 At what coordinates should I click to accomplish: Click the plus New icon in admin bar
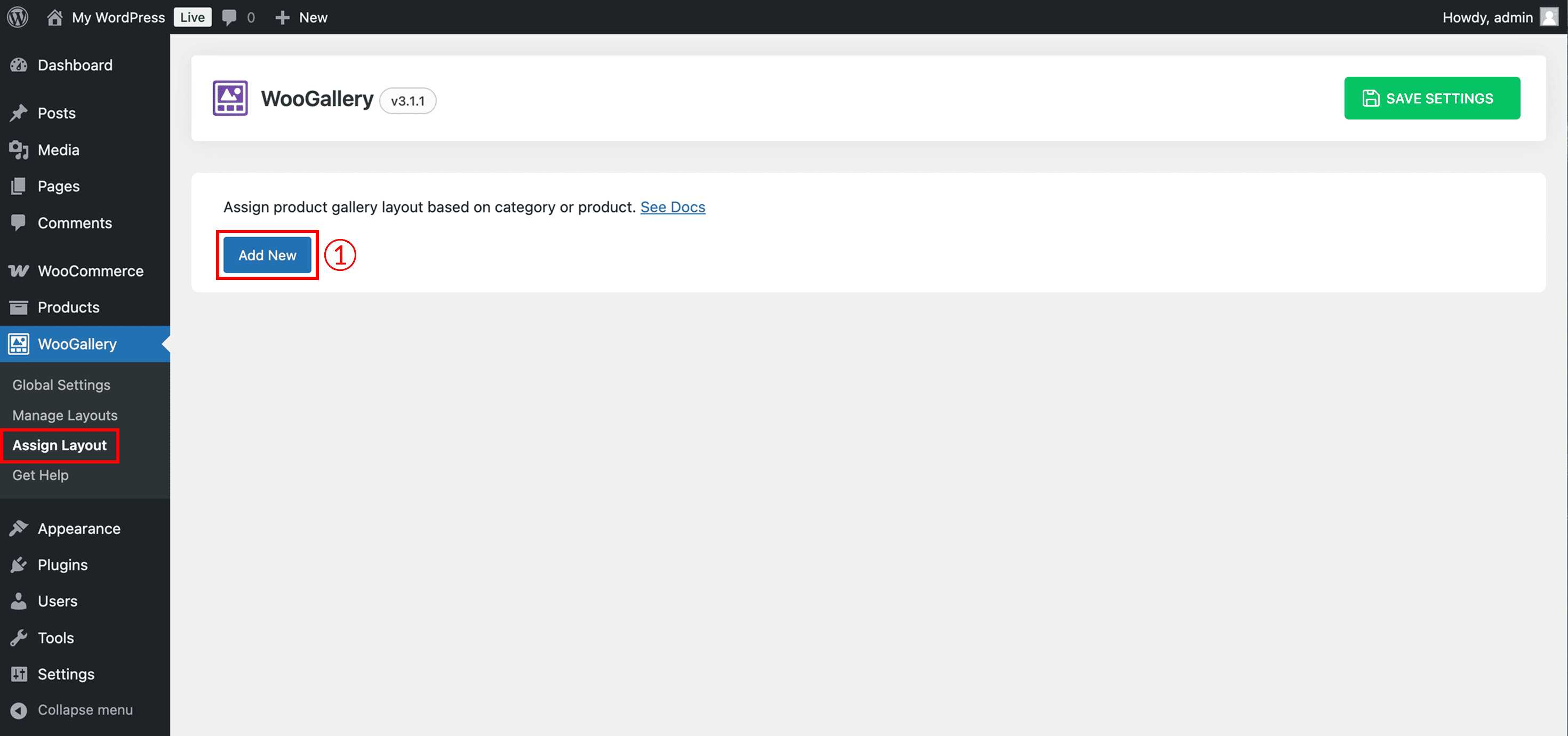click(x=282, y=17)
